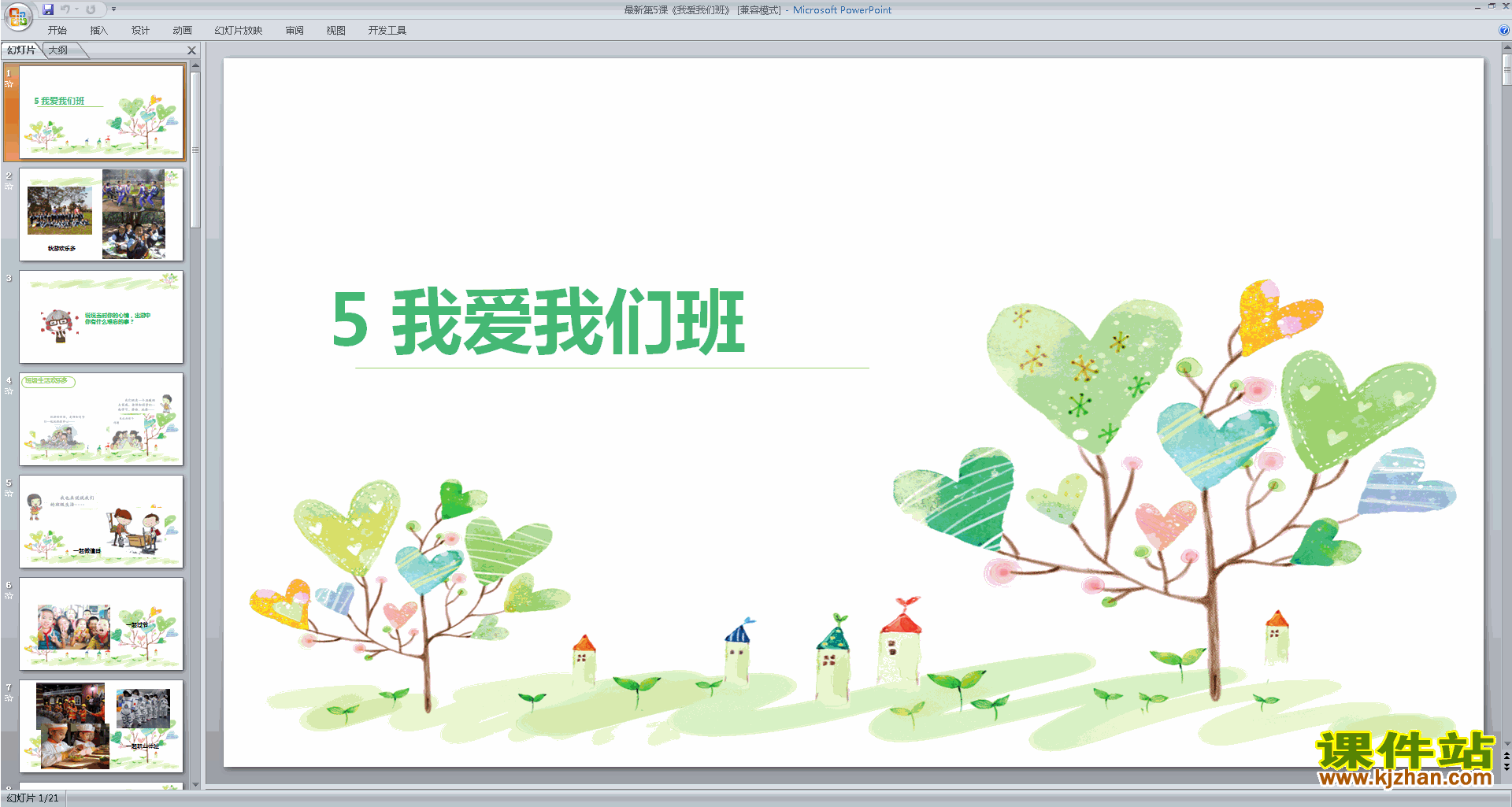1512x807 pixels.
Task: Select slide 7 thumbnail with three photos
Action: [101, 726]
